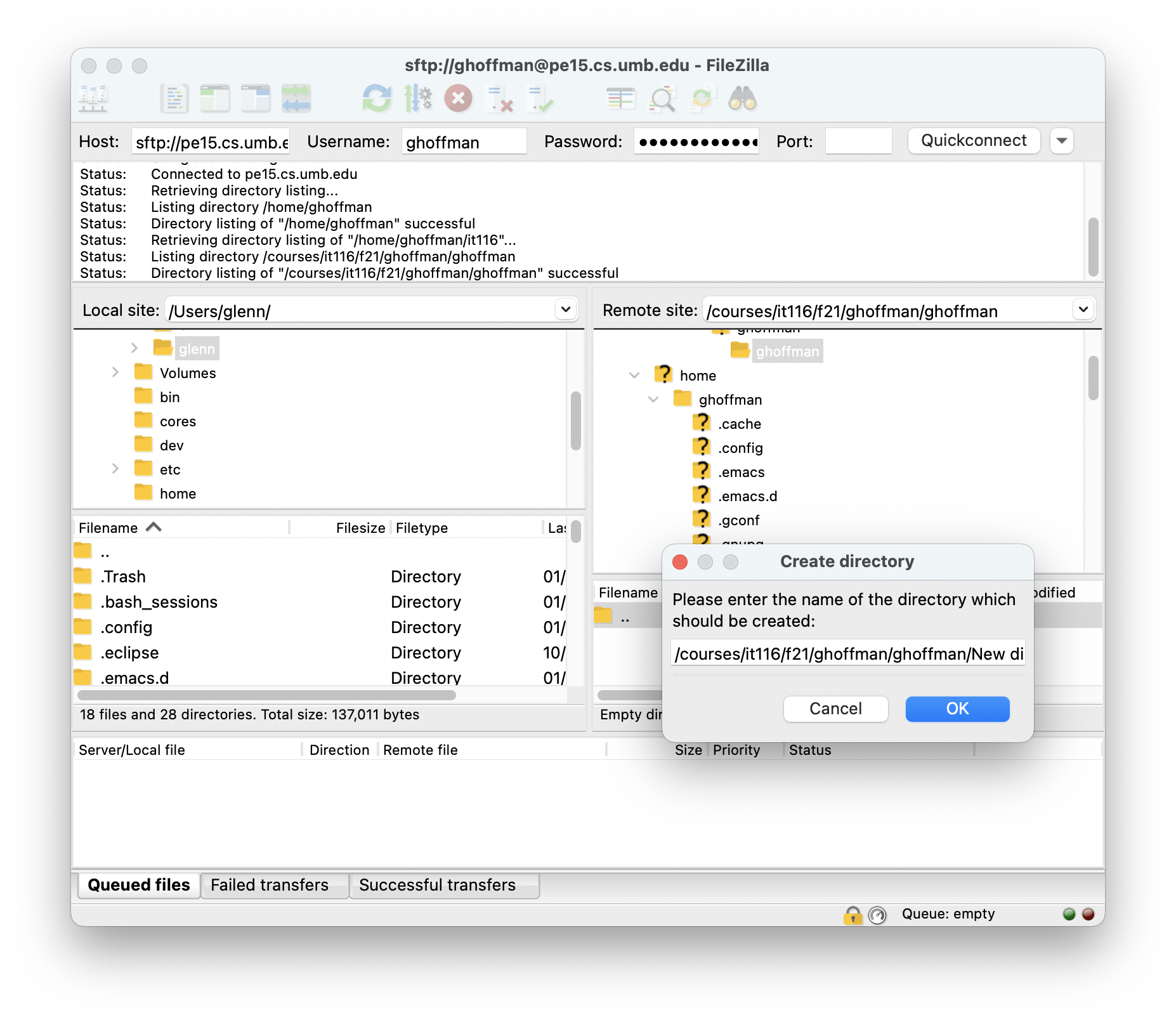Select .gconf entry in remote tree
The height and width of the screenshot is (1020, 1176).
[x=726, y=520]
